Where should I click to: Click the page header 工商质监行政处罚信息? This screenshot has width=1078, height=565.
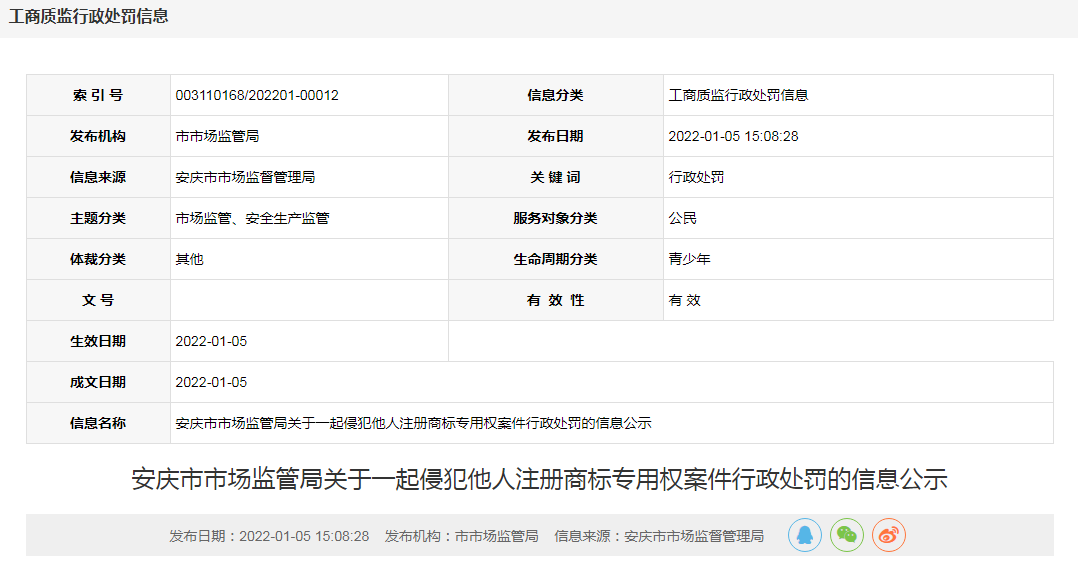point(89,16)
